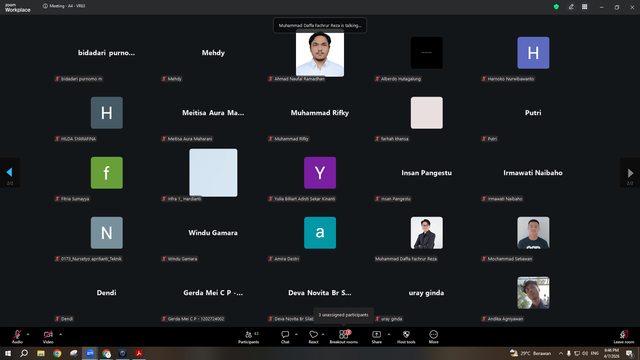Select 'Muhammad Rifky' participant name
The image size is (640, 360).
point(320,113)
